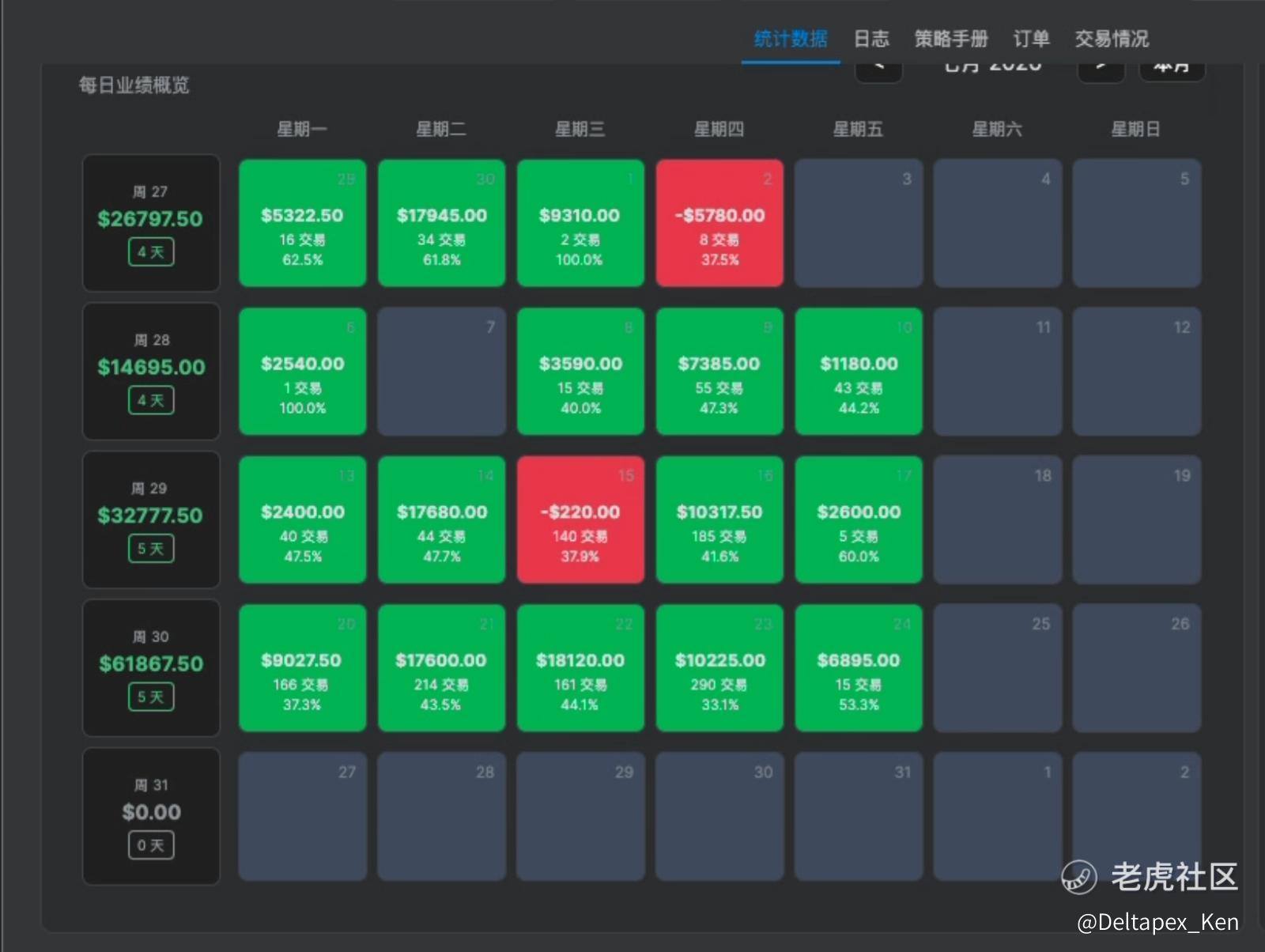Select the day cell showing $10225.00
The width and height of the screenshot is (1265, 952).
(719, 668)
